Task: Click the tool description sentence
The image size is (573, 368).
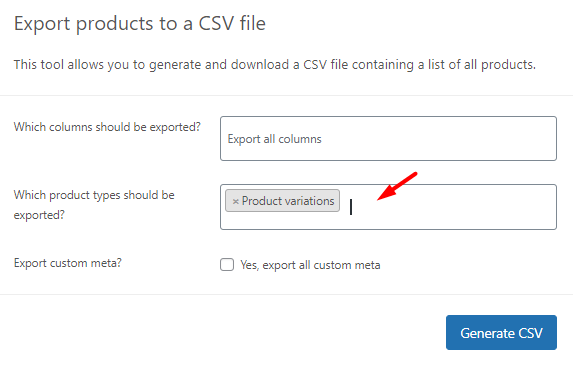Action: click(x=274, y=65)
